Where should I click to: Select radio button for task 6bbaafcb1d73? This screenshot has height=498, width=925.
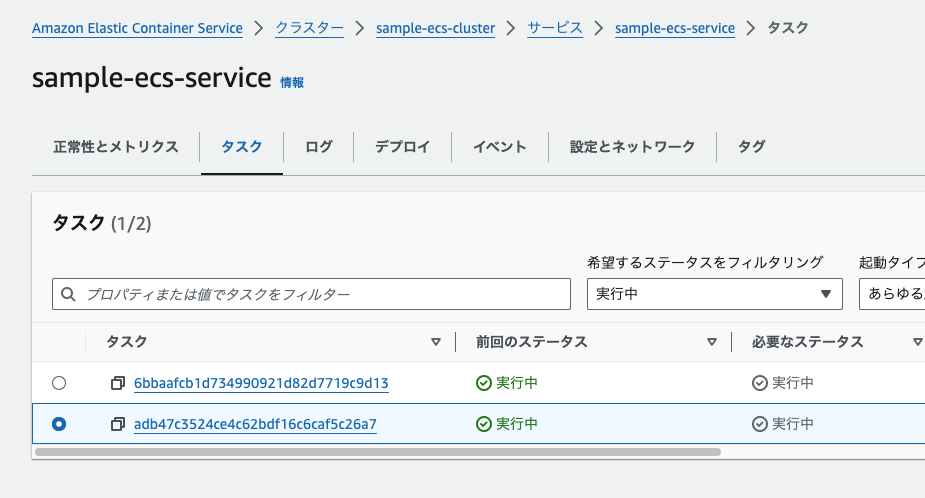coord(59,383)
